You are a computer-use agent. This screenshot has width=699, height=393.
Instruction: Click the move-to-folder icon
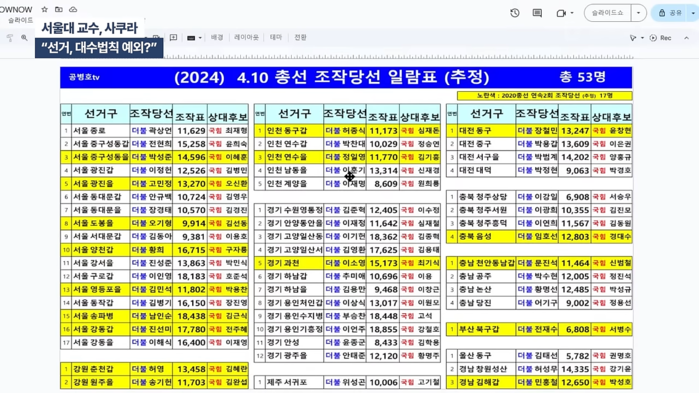point(59,9)
